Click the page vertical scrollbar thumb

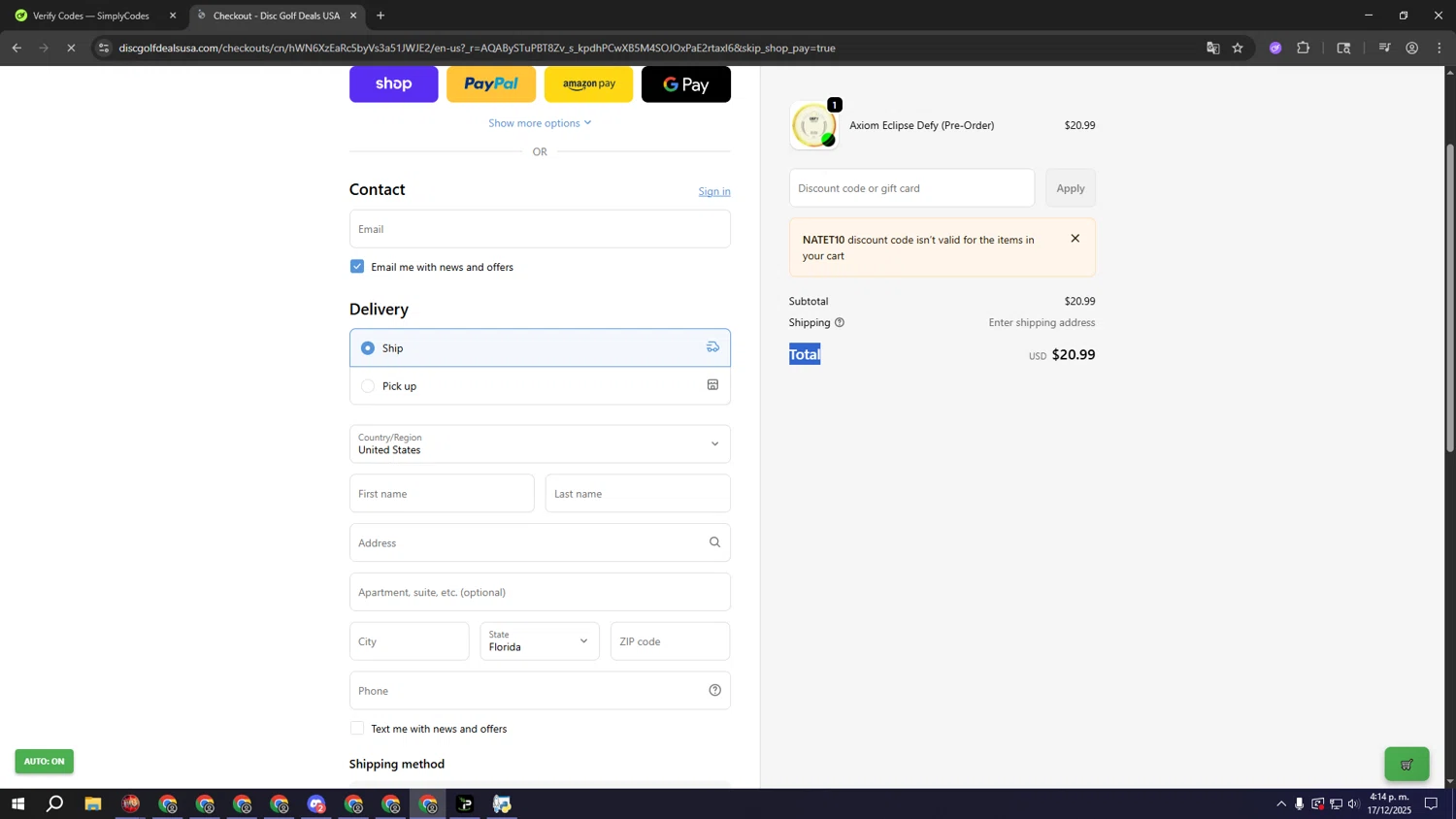pyautogui.click(x=1450, y=297)
